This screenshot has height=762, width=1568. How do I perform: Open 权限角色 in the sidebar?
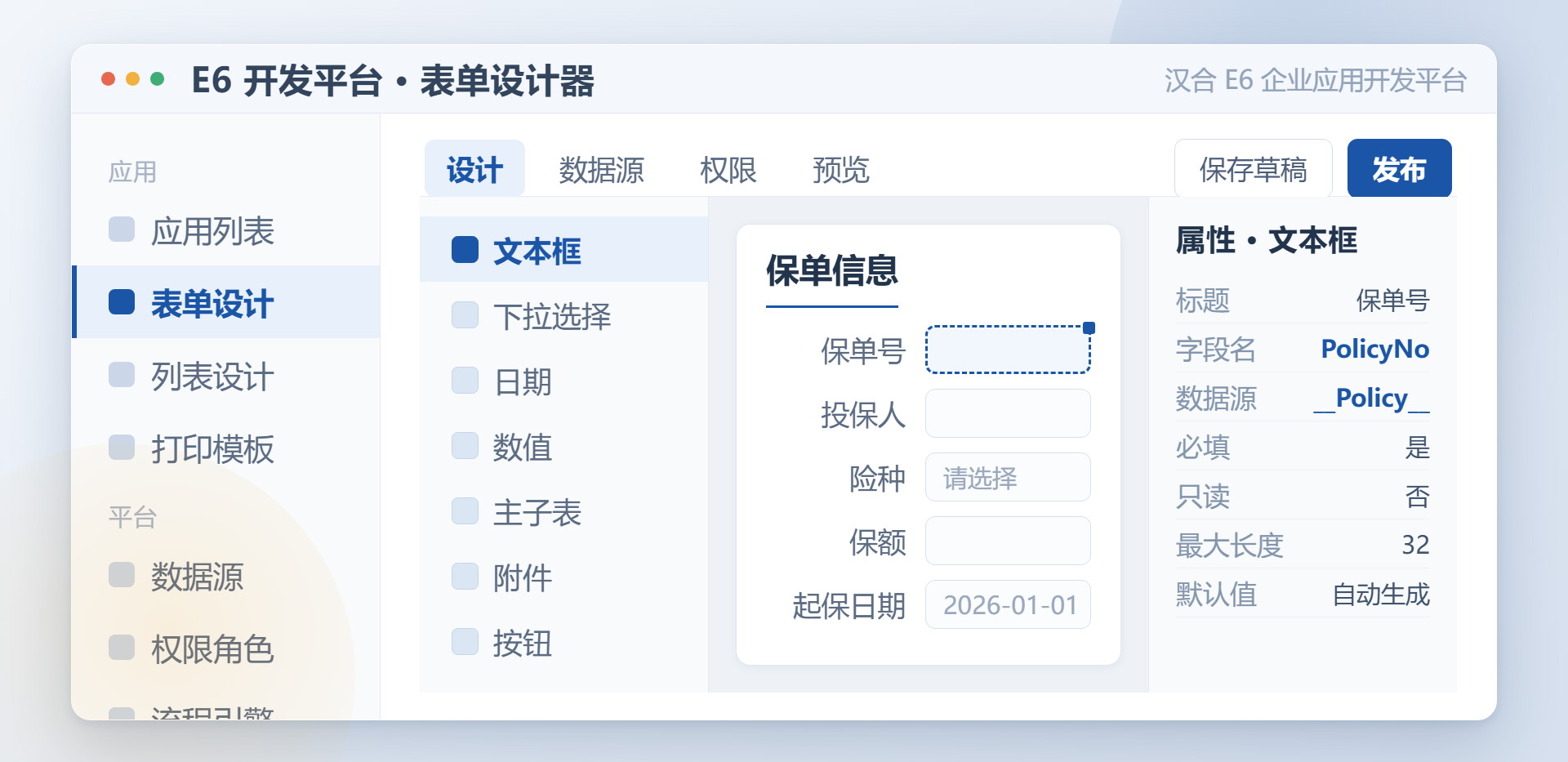(x=226, y=648)
